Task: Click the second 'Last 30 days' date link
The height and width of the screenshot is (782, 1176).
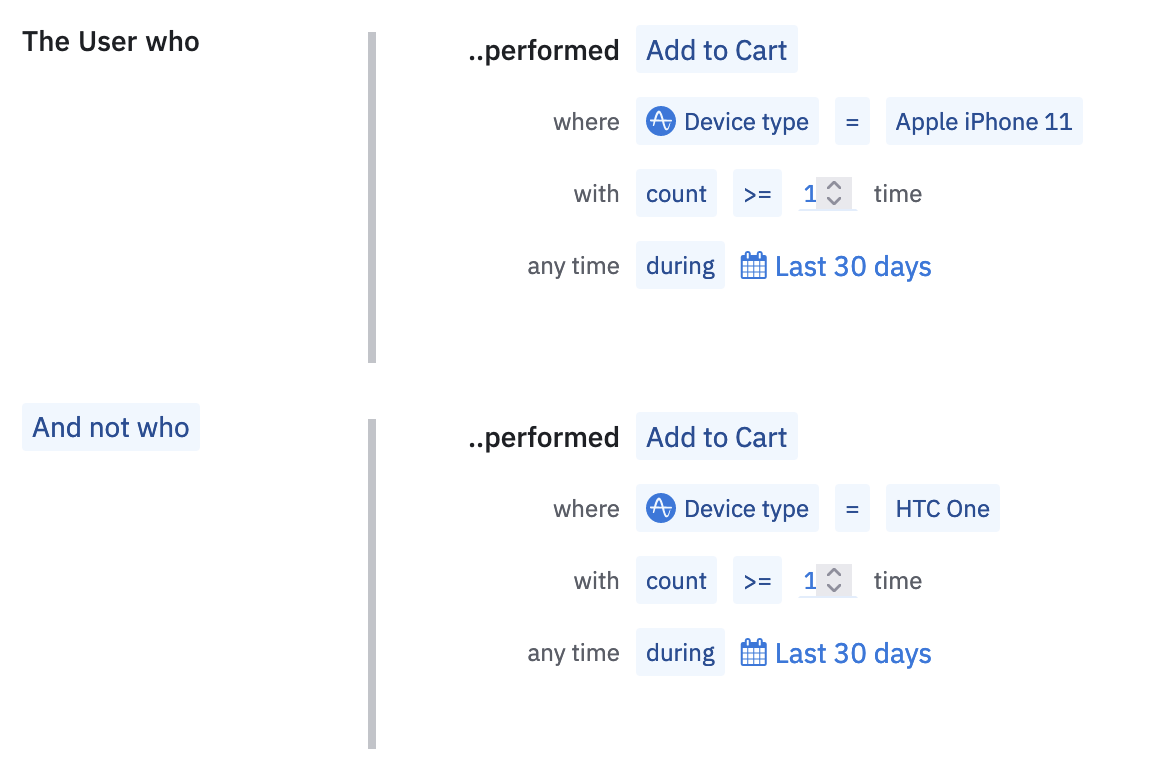Action: pyautogui.click(x=853, y=653)
